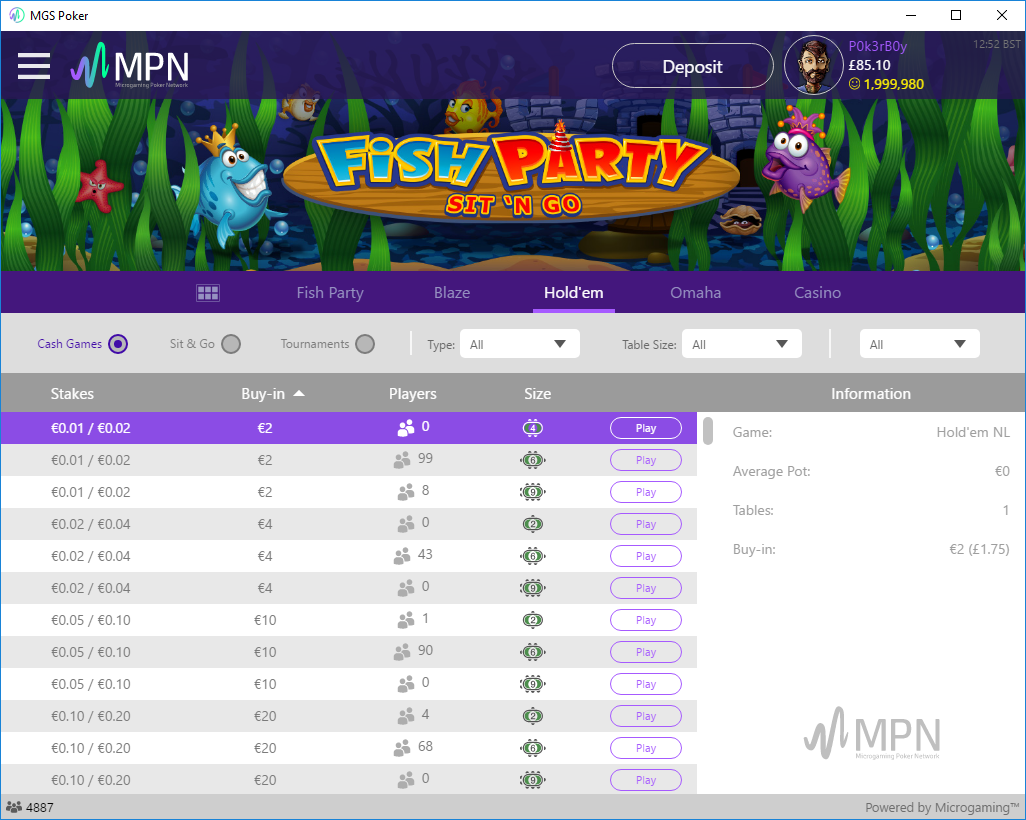Viewport: 1026px width, 820px height.
Task: Play the table with 43 players
Action: point(646,556)
